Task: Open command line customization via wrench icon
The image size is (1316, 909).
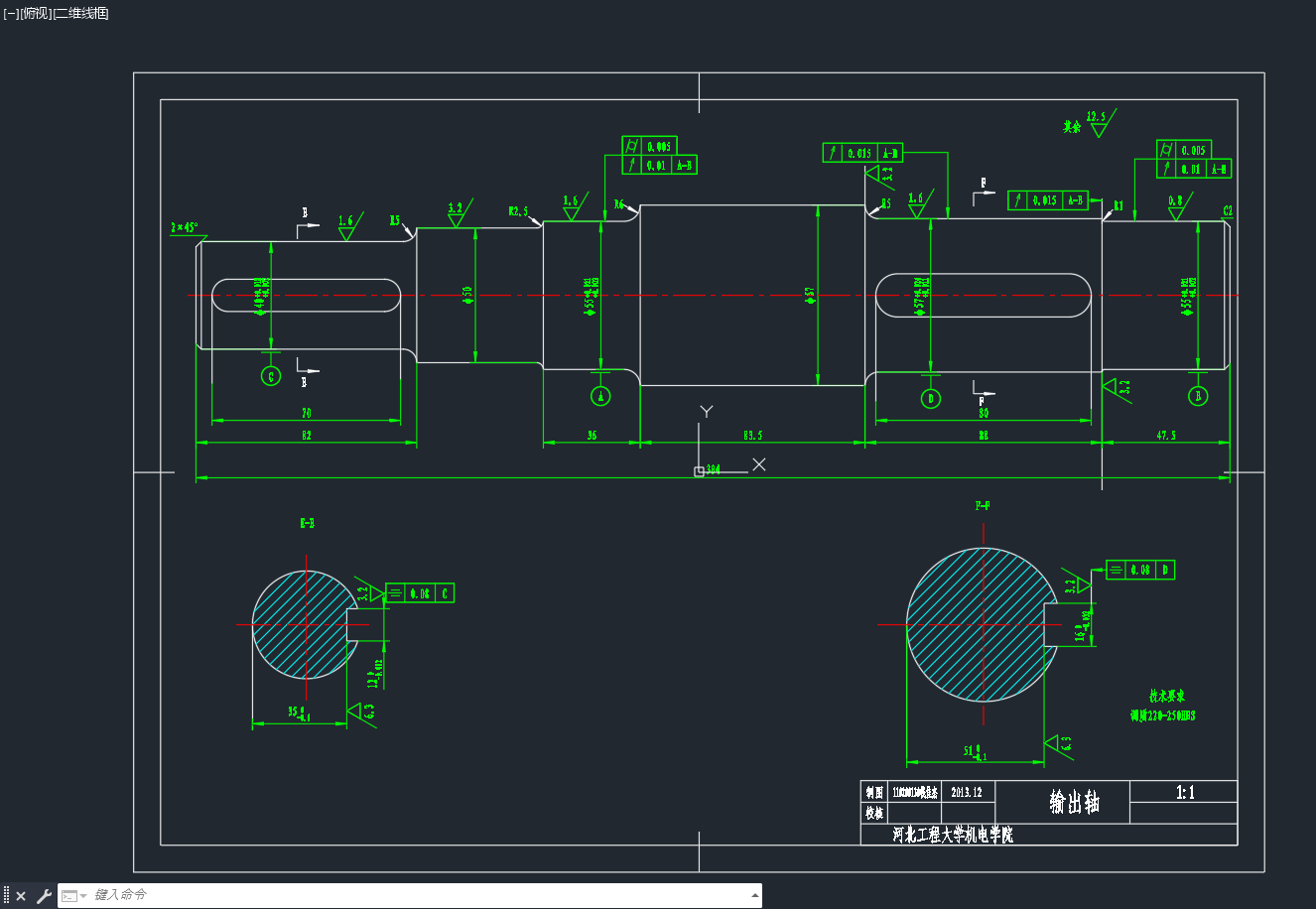Action: (x=44, y=896)
